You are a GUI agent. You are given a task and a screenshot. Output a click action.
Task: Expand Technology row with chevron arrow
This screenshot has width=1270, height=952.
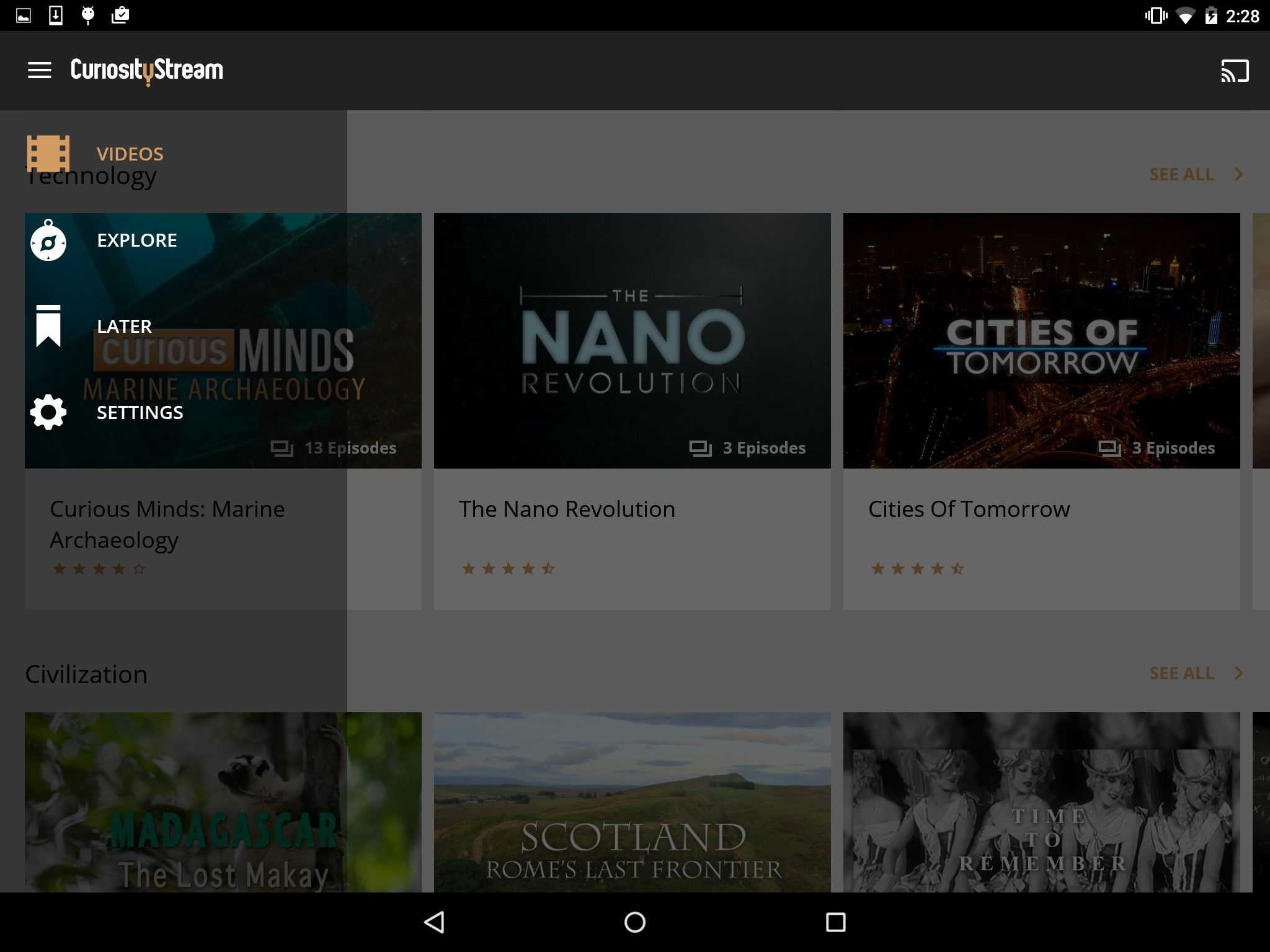tap(1238, 174)
